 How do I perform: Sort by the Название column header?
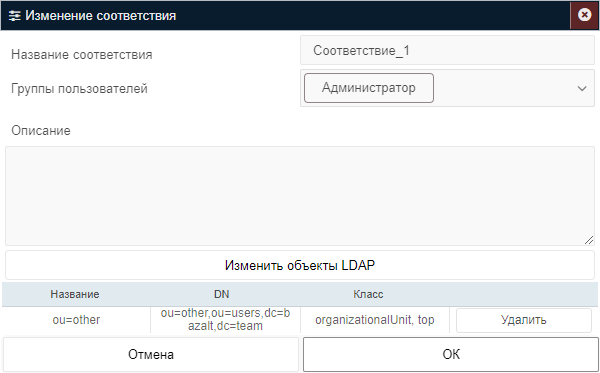75,294
